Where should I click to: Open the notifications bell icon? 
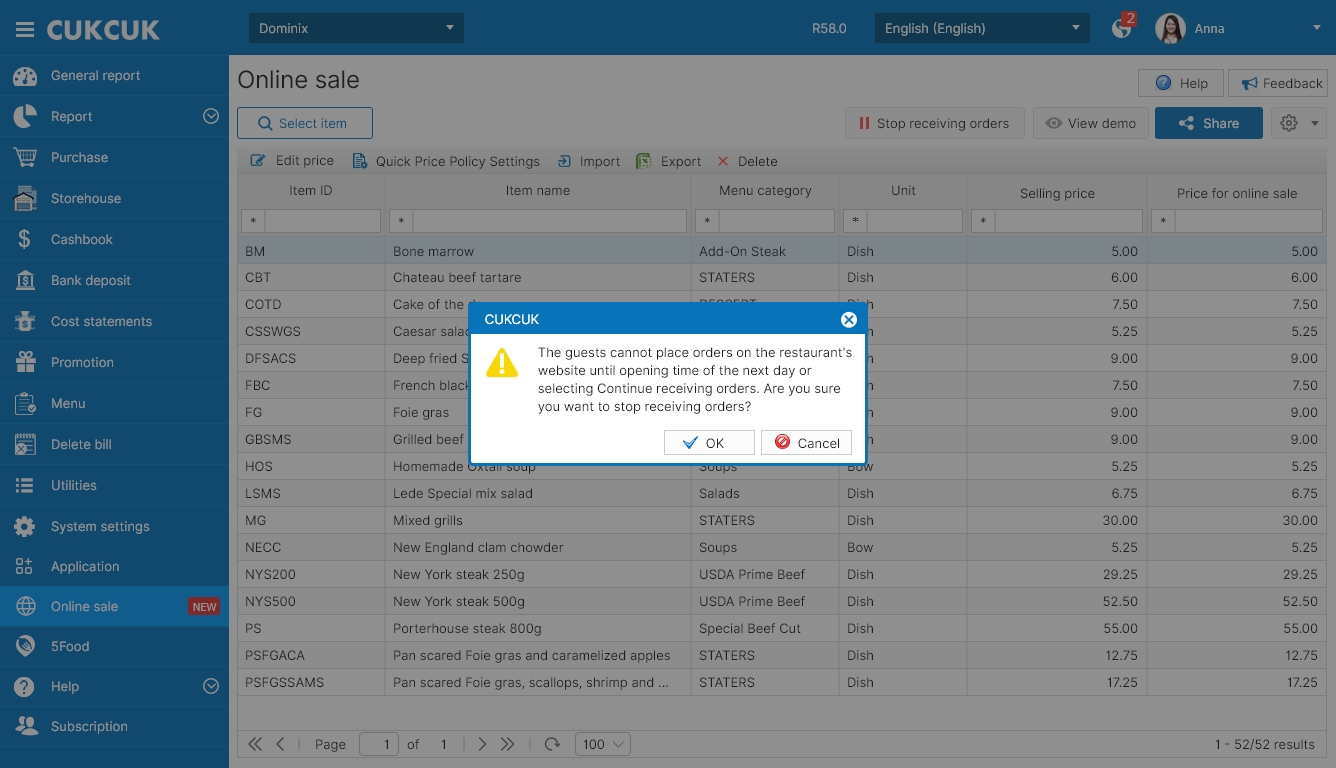point(1122,28)
